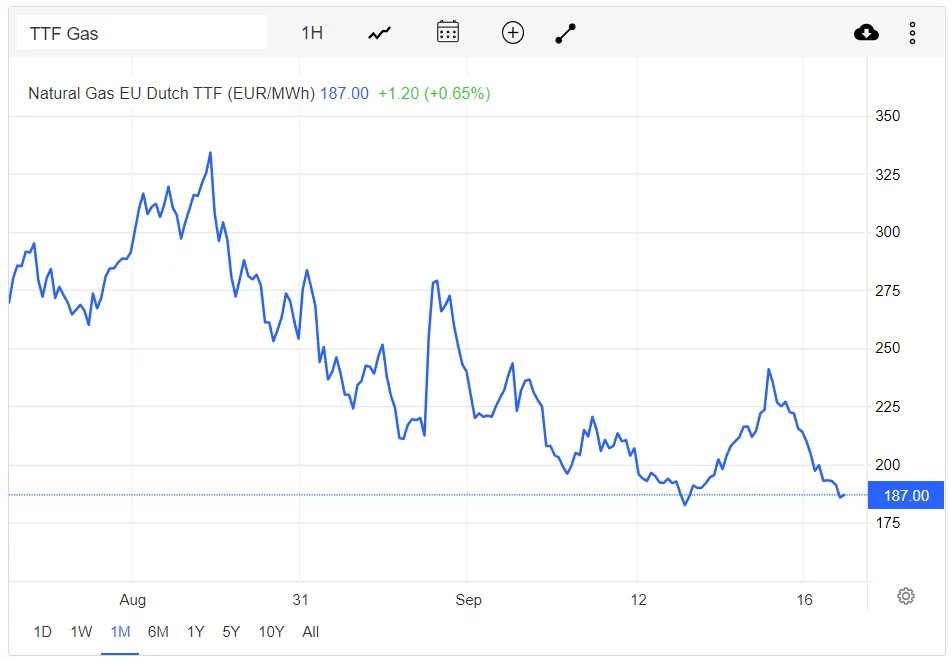
Task: Select the 6M time range
Action: (x=158, y=631)
